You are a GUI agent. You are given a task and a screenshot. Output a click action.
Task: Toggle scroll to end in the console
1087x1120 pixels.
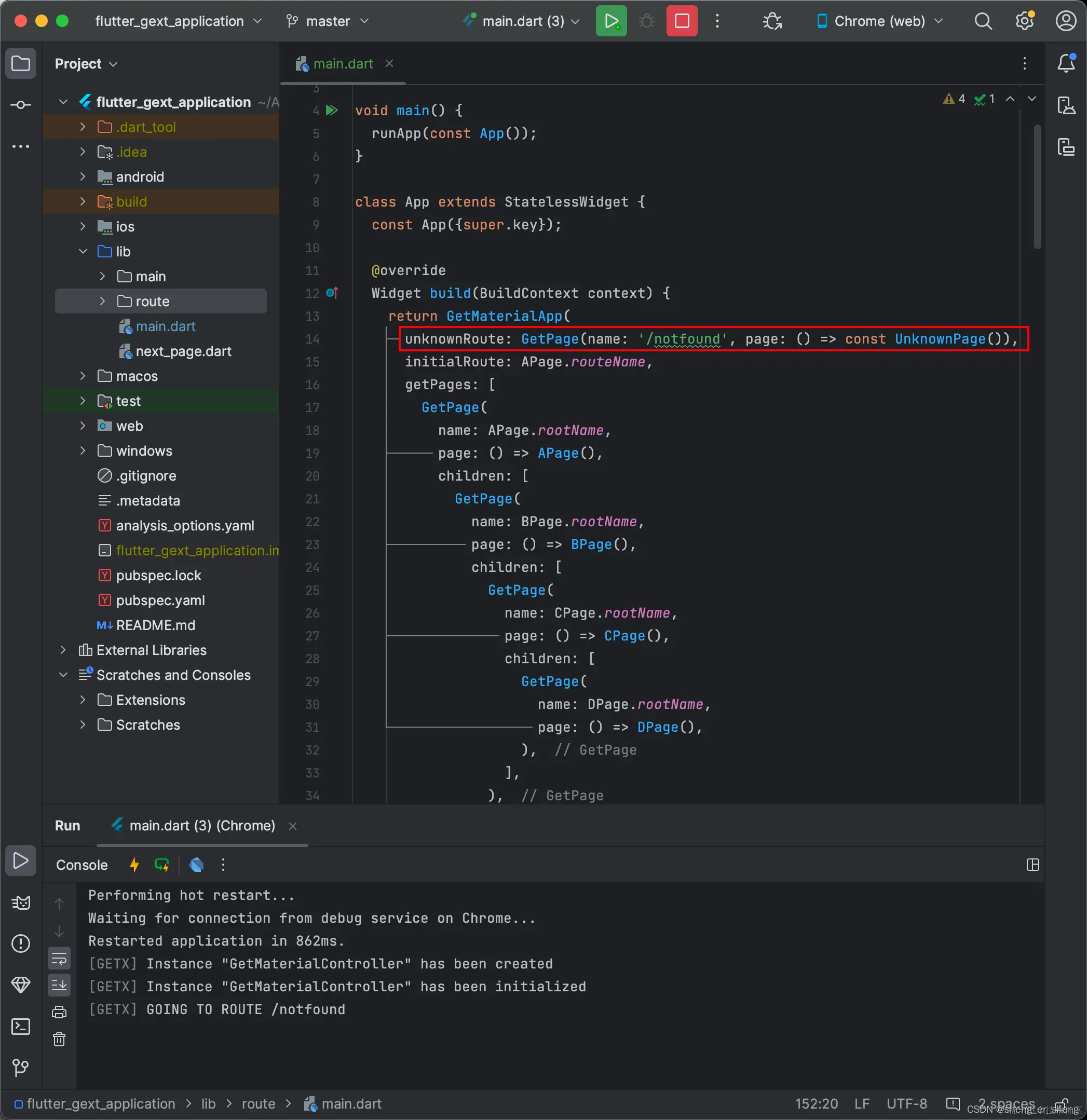coord(59,985)
